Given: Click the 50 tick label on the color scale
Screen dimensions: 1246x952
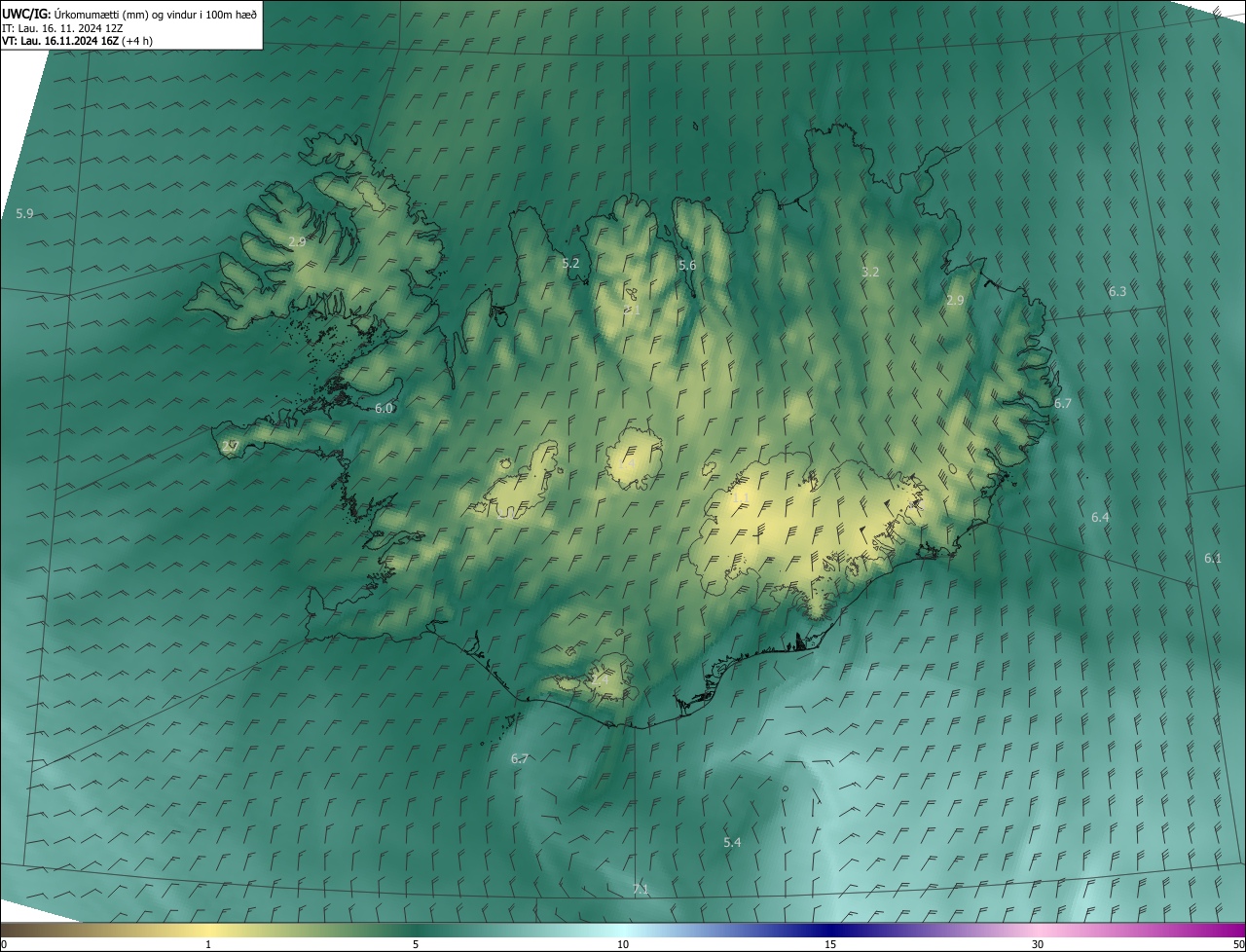Looking at the screenshot, I should 1238,944.
